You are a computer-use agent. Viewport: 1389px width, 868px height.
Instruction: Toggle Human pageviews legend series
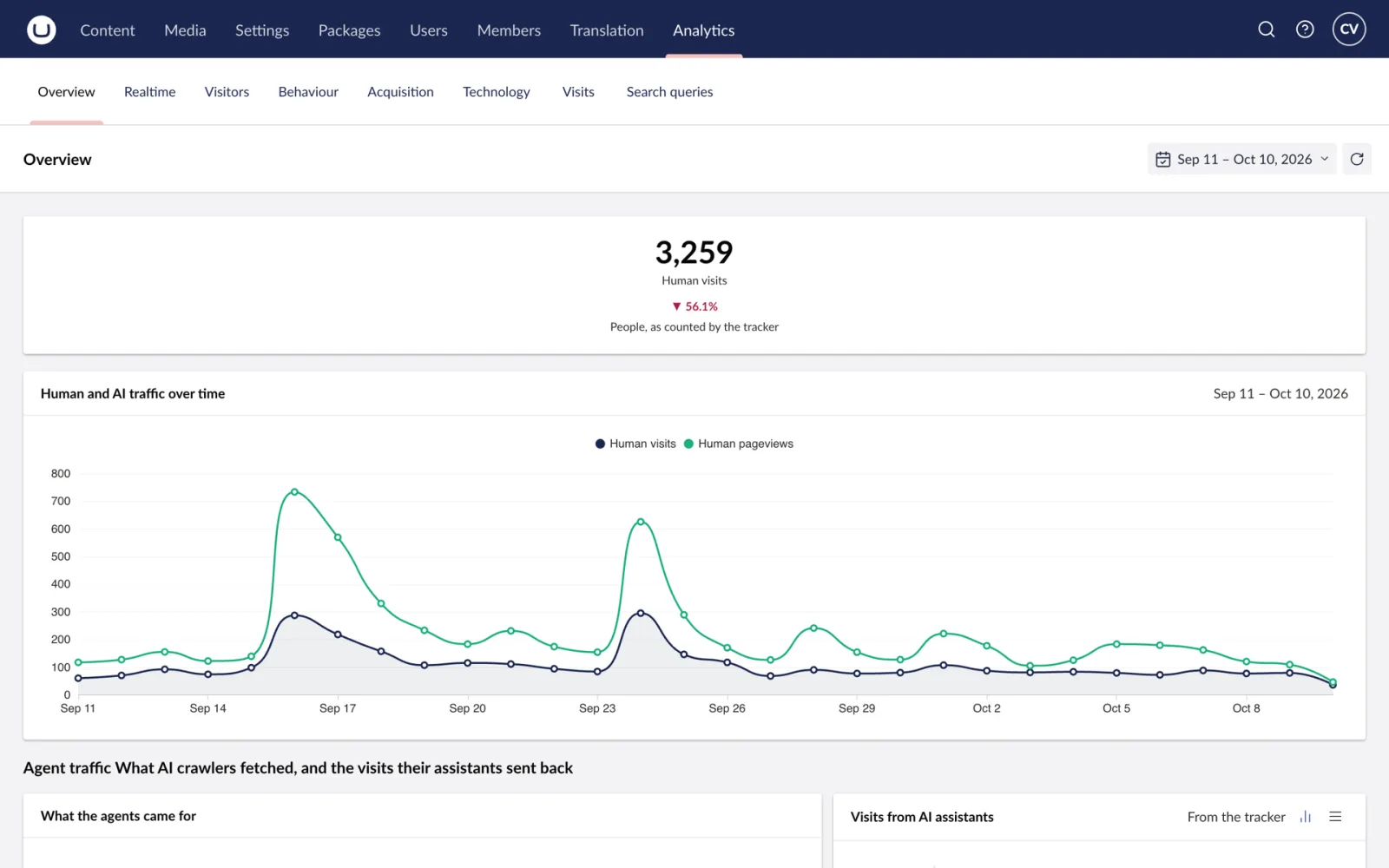pos(739,444)
